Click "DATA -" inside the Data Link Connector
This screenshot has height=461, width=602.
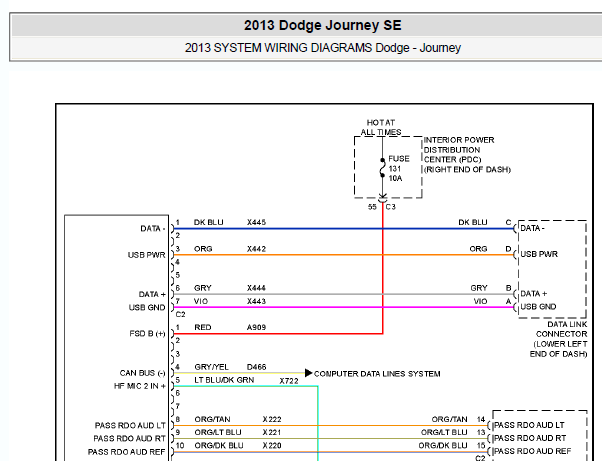(532, 228)
